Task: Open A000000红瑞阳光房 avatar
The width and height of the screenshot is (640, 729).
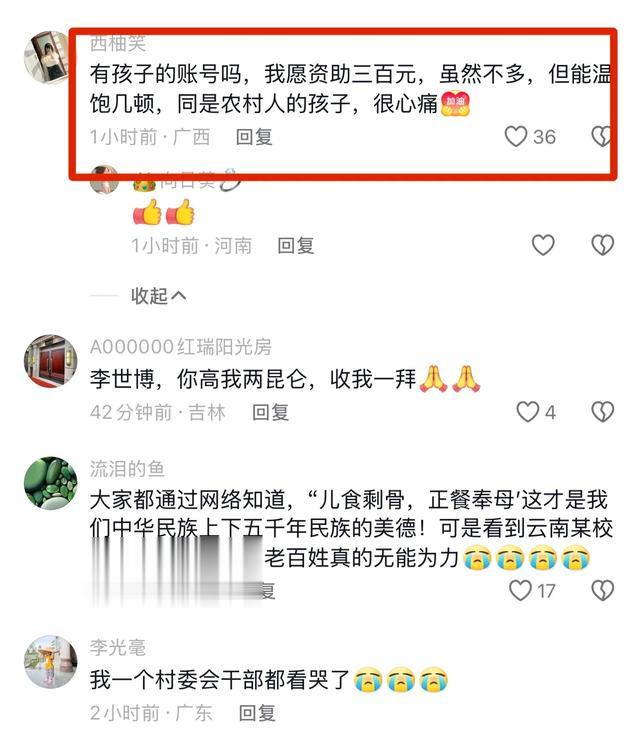Action: pos(51,361)
